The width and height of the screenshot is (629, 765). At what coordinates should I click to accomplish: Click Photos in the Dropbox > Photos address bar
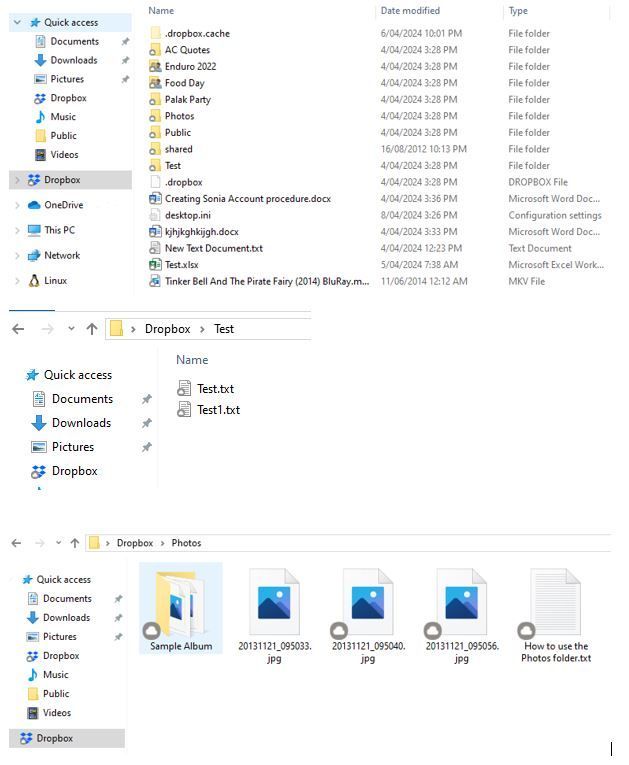[x=186, y=543]
